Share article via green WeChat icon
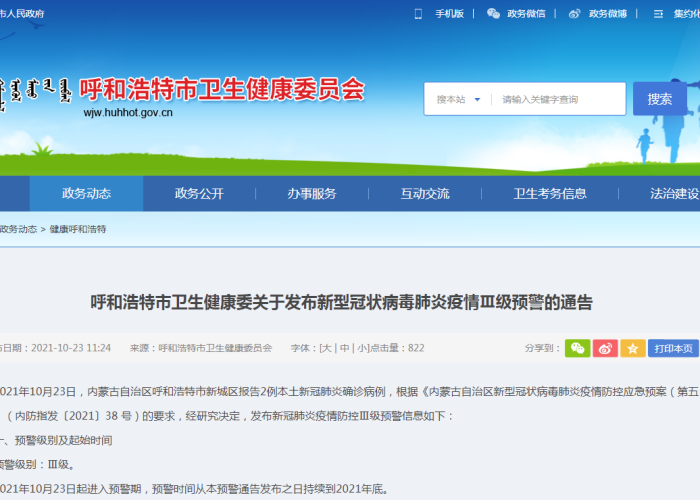The image size is (700, 500). point(577,348)
